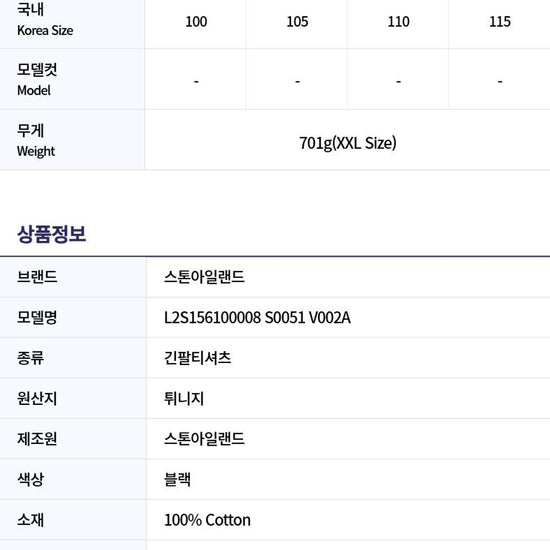The height and width of the screenshot is (550, 550).
Task: Click the Korea Size 100 cell
Action: click(x=196, y=22)
